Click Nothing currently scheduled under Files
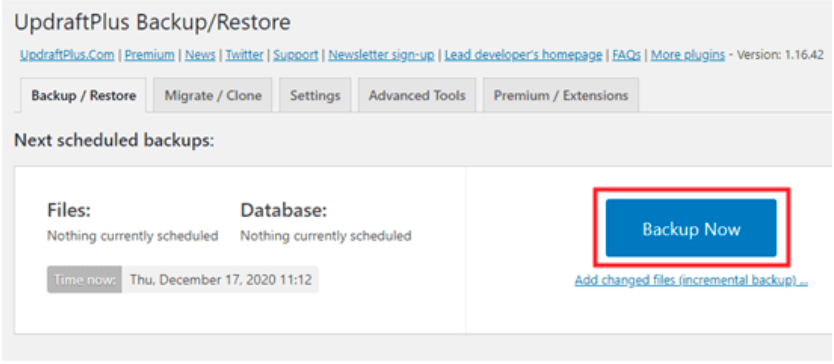The width and height of the screenshot is (834, 364). (133, 236)
